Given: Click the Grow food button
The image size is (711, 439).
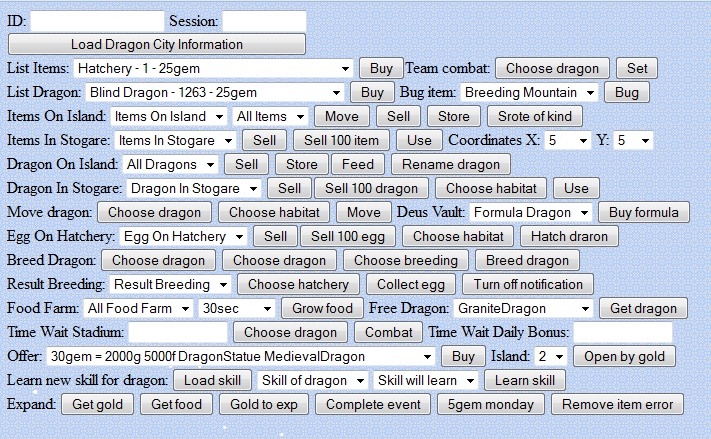Looking at the screenshot, I should pos(322,309).
